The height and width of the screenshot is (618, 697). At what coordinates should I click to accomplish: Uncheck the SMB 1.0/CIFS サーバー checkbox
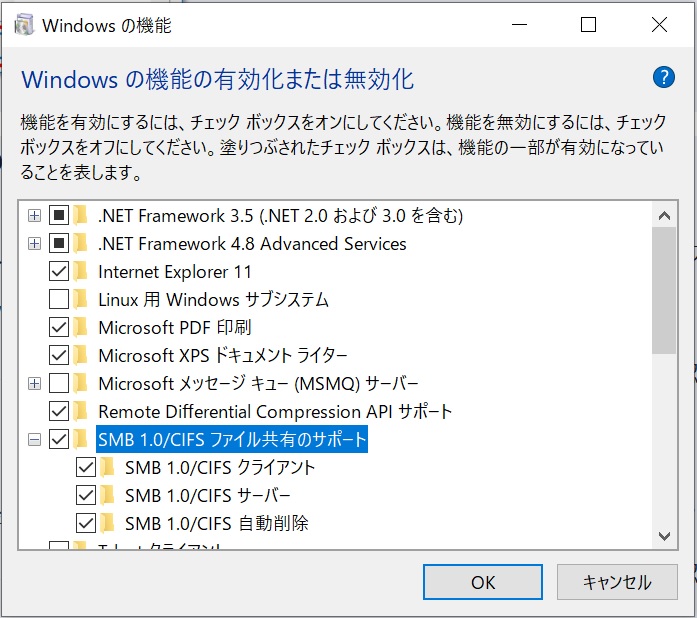pyautogui.click(x=86, y=495)
